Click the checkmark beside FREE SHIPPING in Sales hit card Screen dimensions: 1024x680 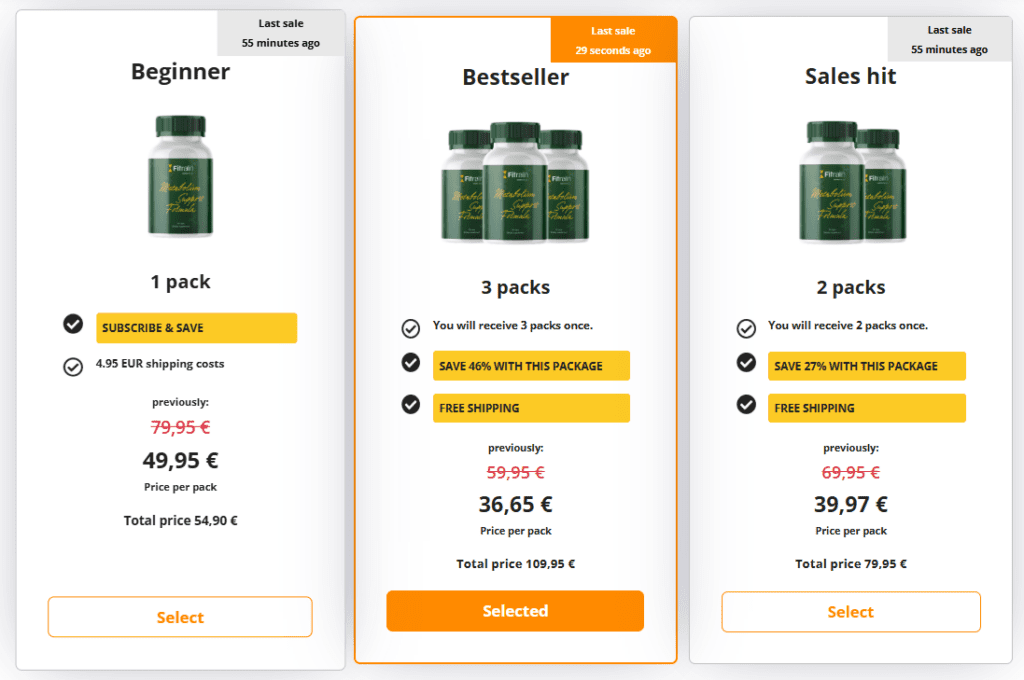coord(746,404)
